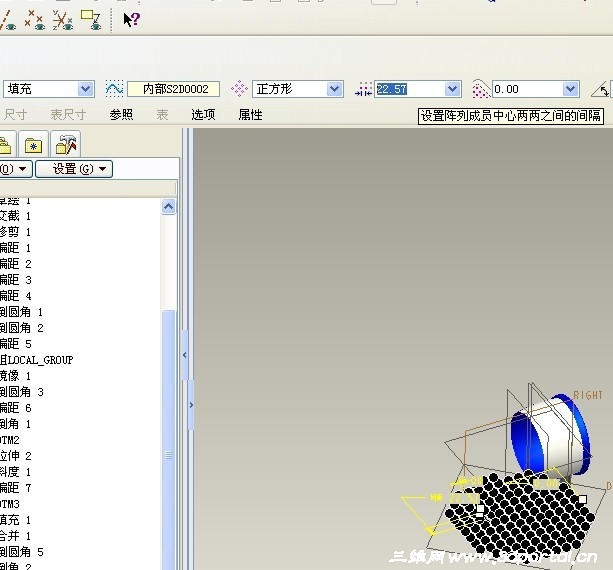Click model tree scroll up arrow
This screenshot has width=613, height=570.
(x=168, y=206)
